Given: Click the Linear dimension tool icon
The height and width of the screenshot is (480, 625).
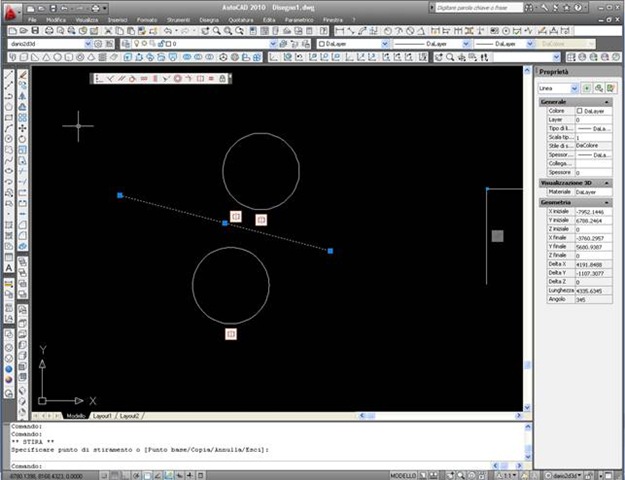Looking at the screenshot, I should pyautogui.click(x=339, y=31).
